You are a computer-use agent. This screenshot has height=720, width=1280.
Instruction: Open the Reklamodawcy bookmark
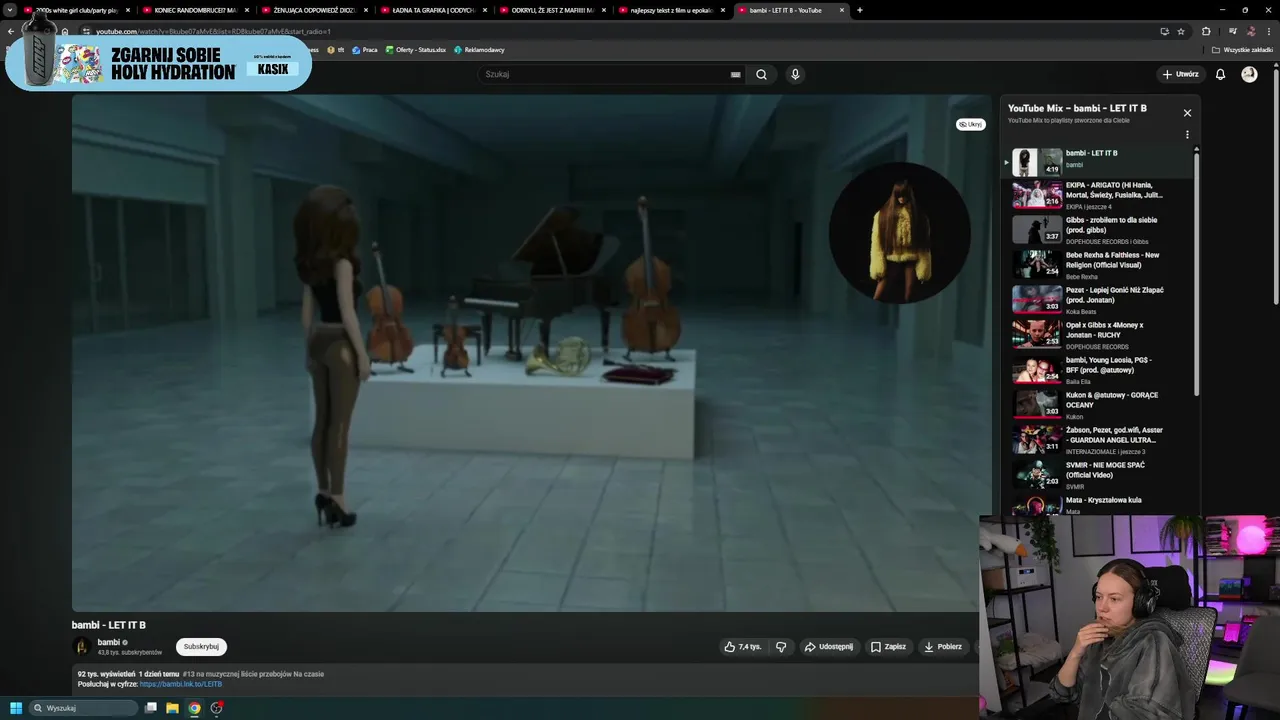tap(479, 49)
